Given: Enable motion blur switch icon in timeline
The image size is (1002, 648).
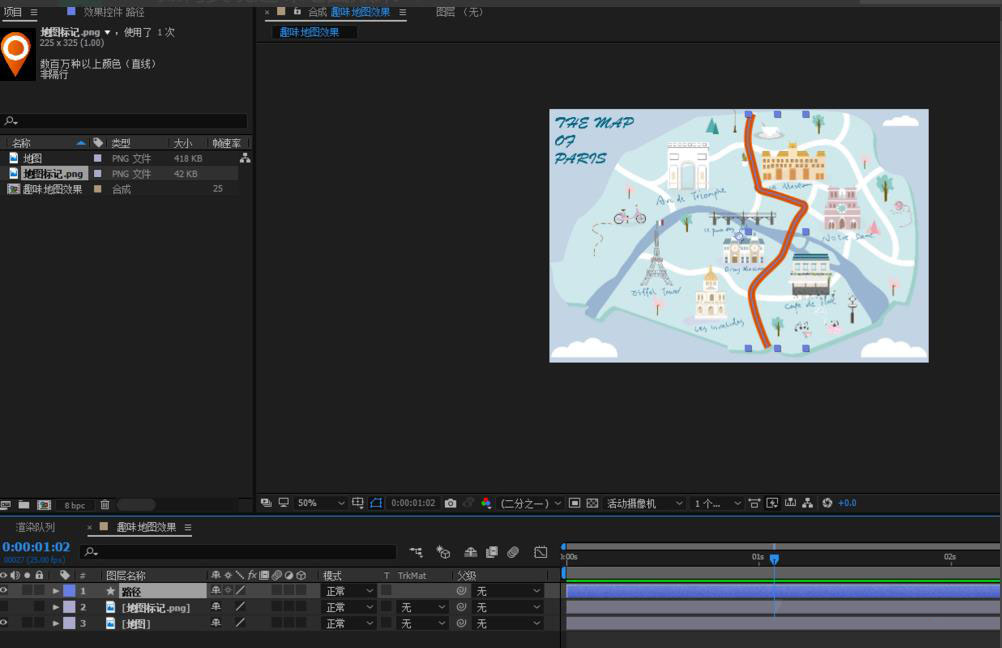Looking at the screenshot, I should pos(513,552).
